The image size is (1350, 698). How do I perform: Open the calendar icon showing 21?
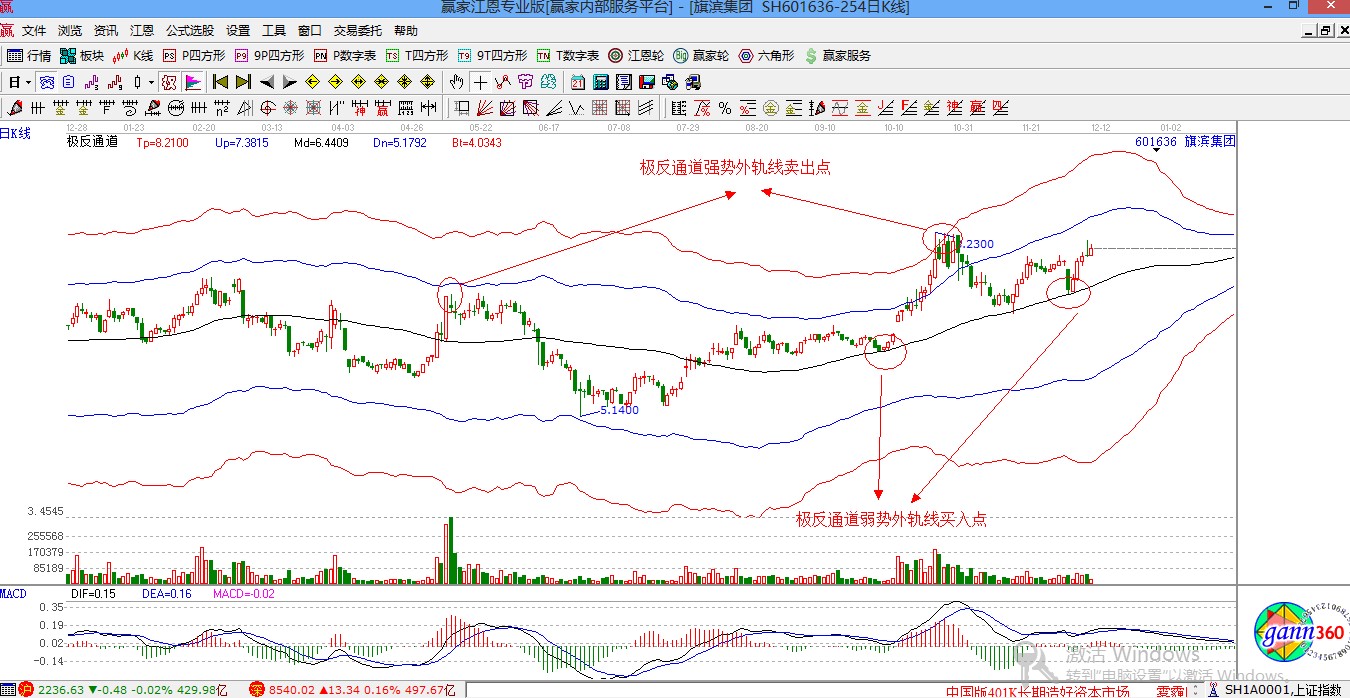578,82
